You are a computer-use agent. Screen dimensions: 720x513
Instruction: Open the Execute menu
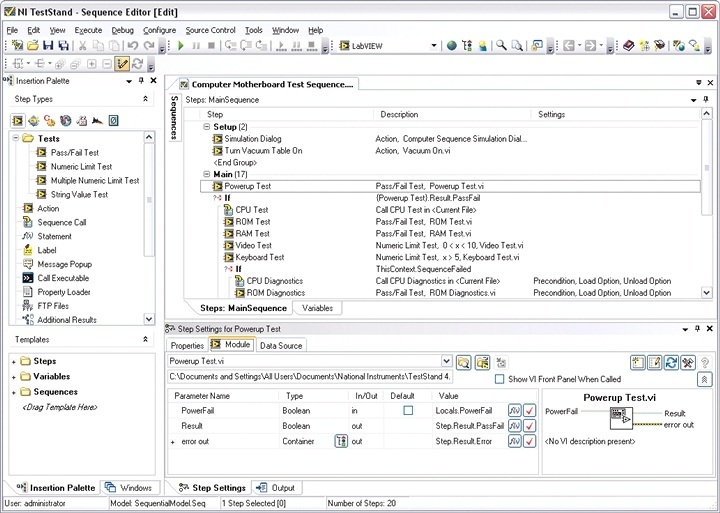88,30
